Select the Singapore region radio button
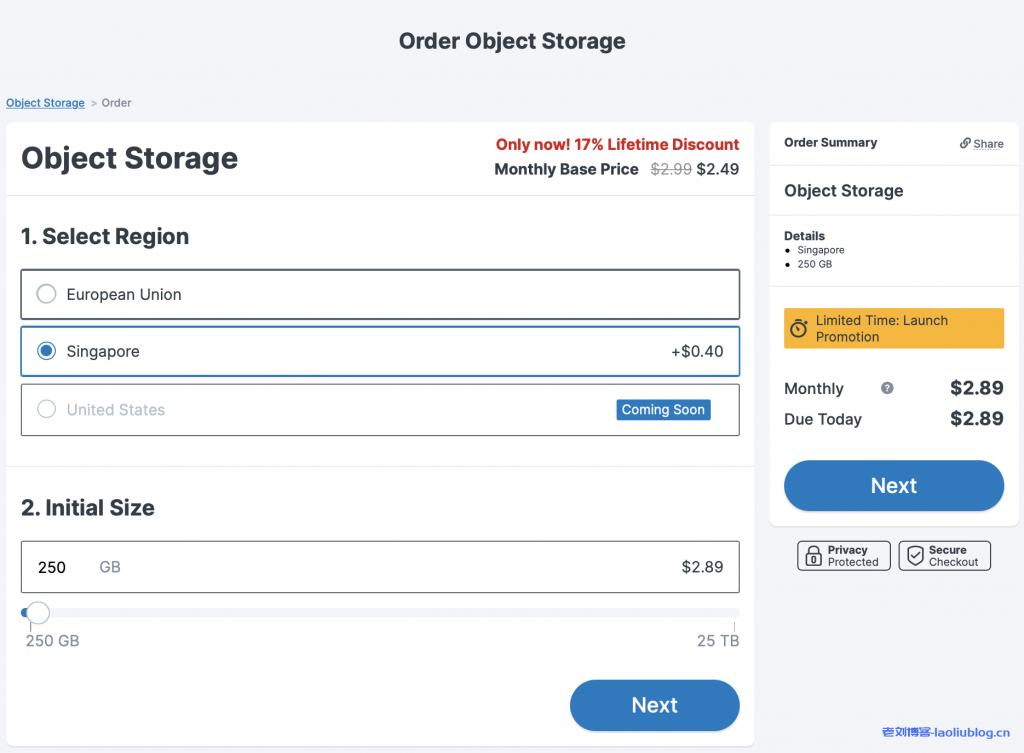The width and height of the screenshot is (1024, 753). tap(46, 351)
